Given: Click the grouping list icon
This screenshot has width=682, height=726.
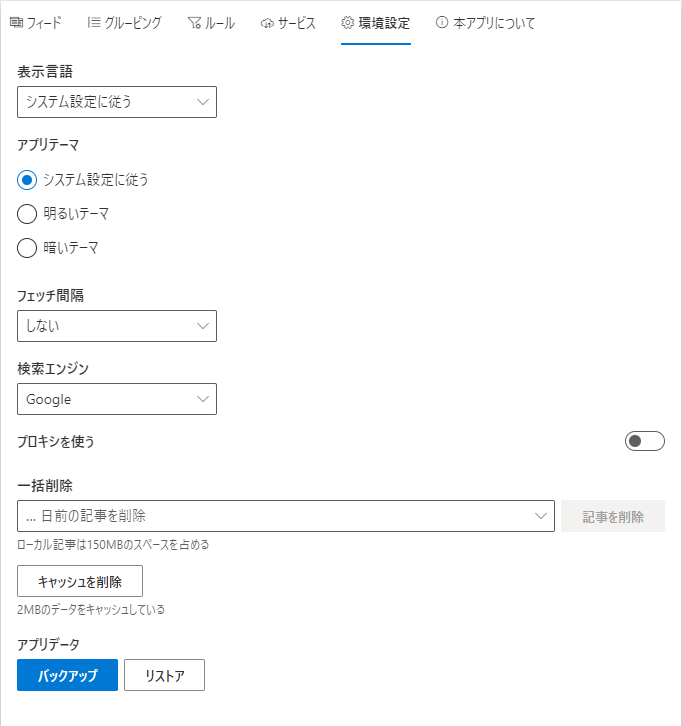Looking at the screenshot, I should coord(94,22).
